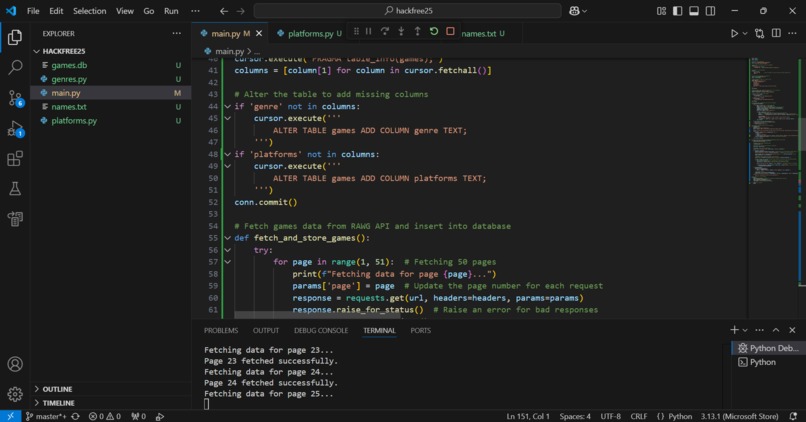806x422 pixels.
Task: Switch to the PROBLEMS panel tab
Action: (221, 331)
